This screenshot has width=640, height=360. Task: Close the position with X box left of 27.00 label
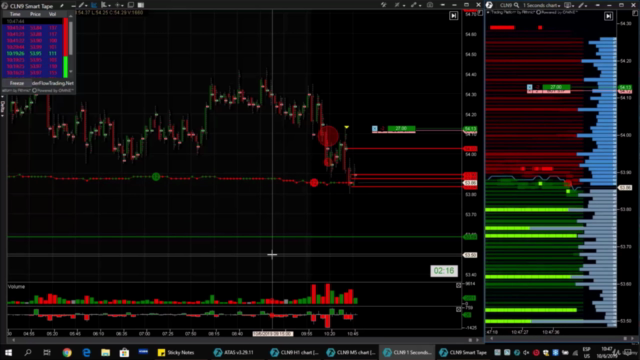coord(375,129)
